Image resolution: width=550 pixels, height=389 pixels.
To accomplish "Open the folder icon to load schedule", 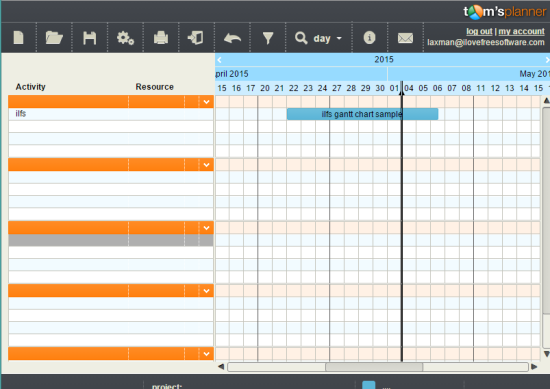I will [54, 38].
